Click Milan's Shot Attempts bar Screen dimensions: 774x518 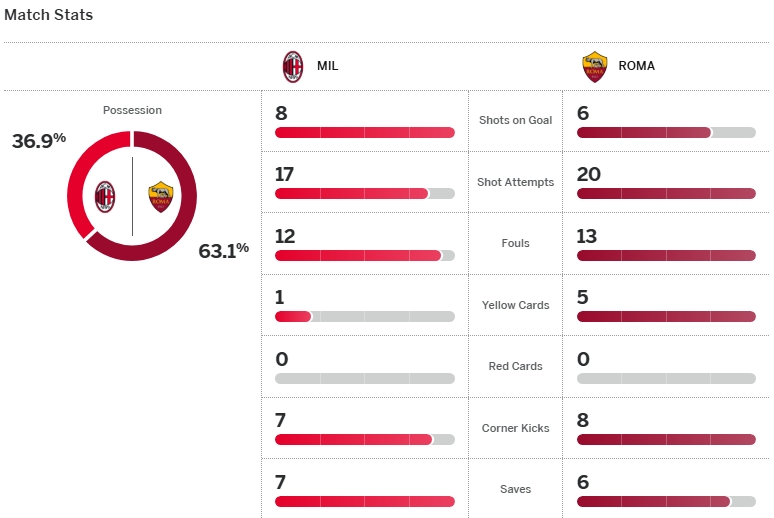(364, 194)
